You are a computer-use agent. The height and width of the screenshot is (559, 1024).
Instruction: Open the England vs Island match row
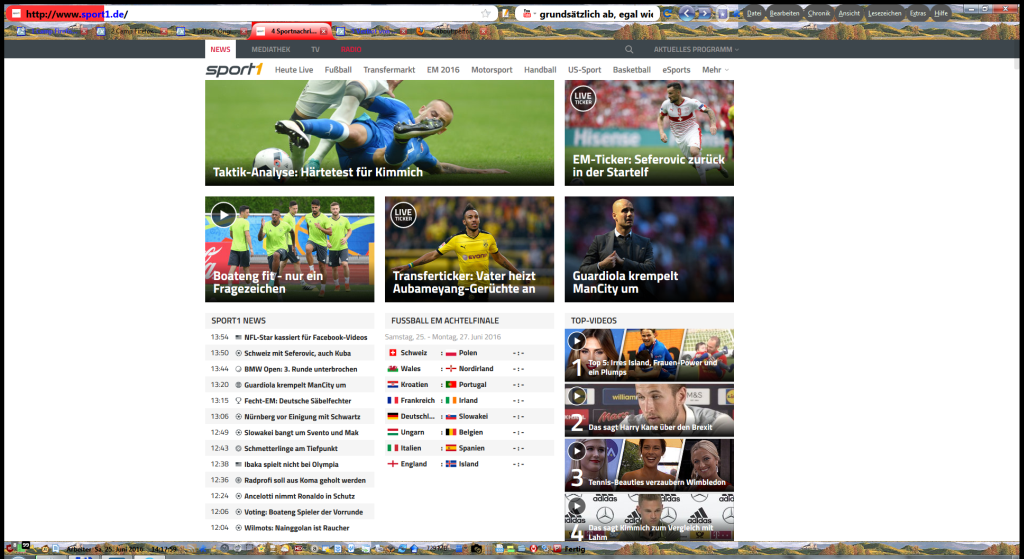470,464
